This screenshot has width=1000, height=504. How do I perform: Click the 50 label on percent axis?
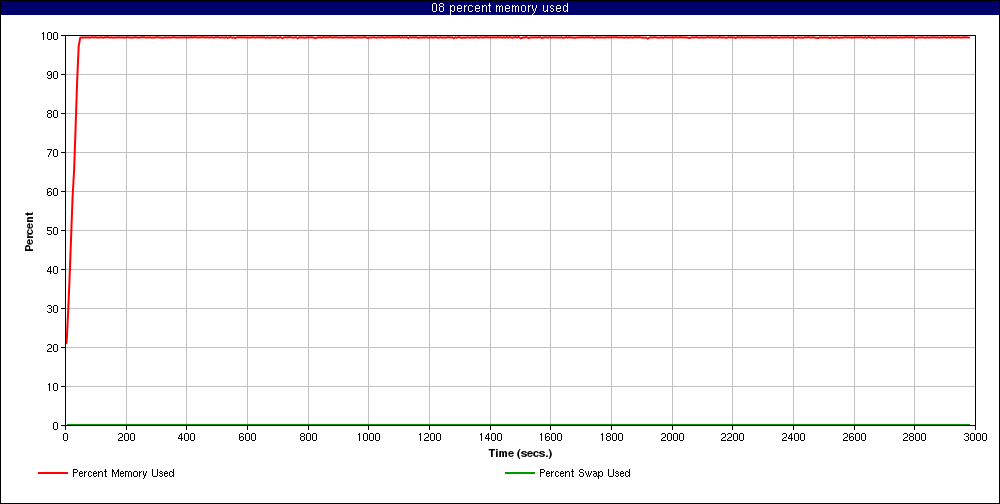(52, 231)
